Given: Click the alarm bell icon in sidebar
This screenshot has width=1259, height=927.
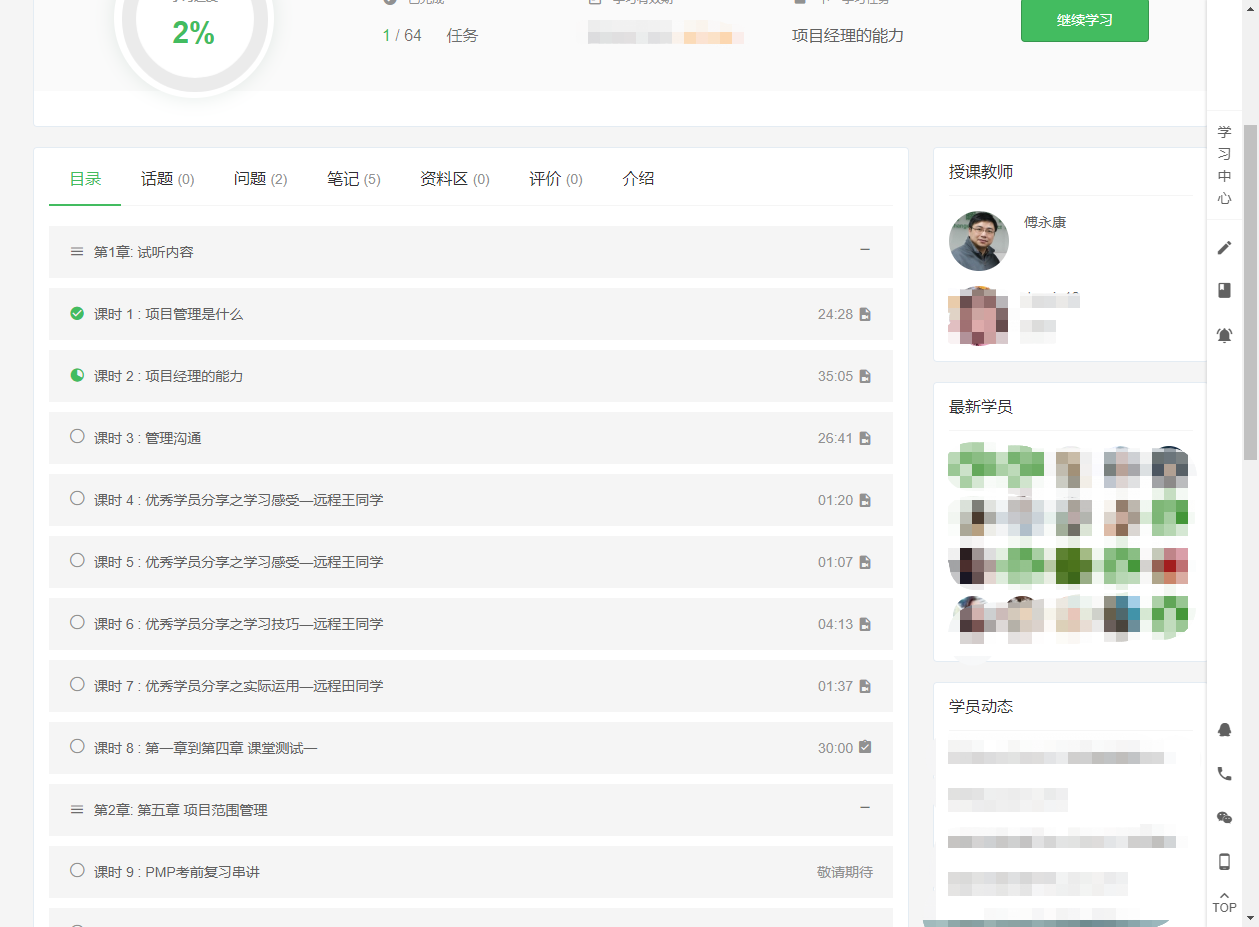Looking at the screenshot, I should 1224,335.
